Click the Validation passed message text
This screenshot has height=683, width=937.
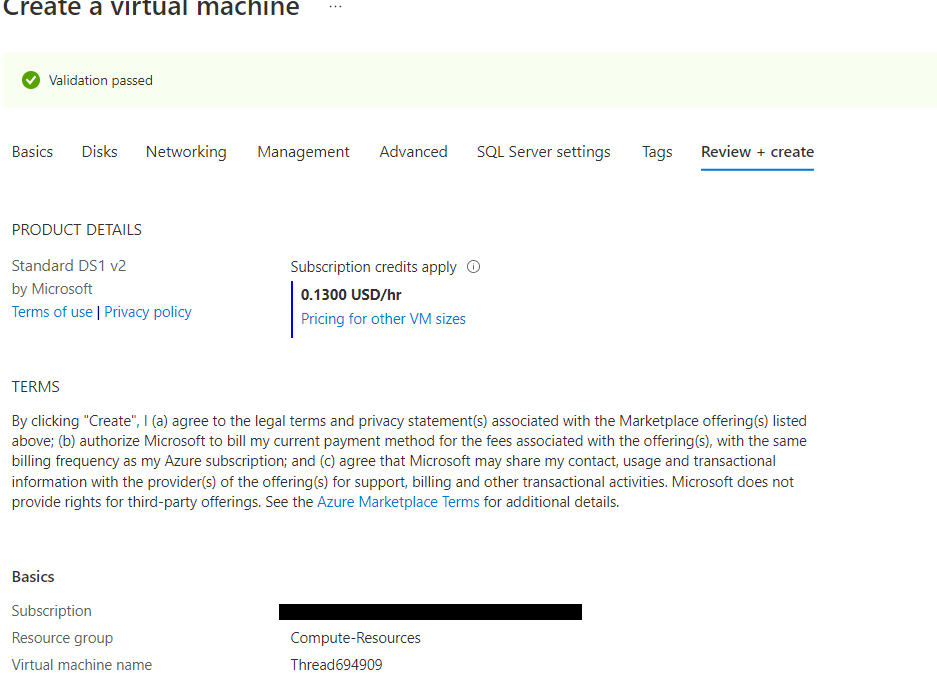100,80
